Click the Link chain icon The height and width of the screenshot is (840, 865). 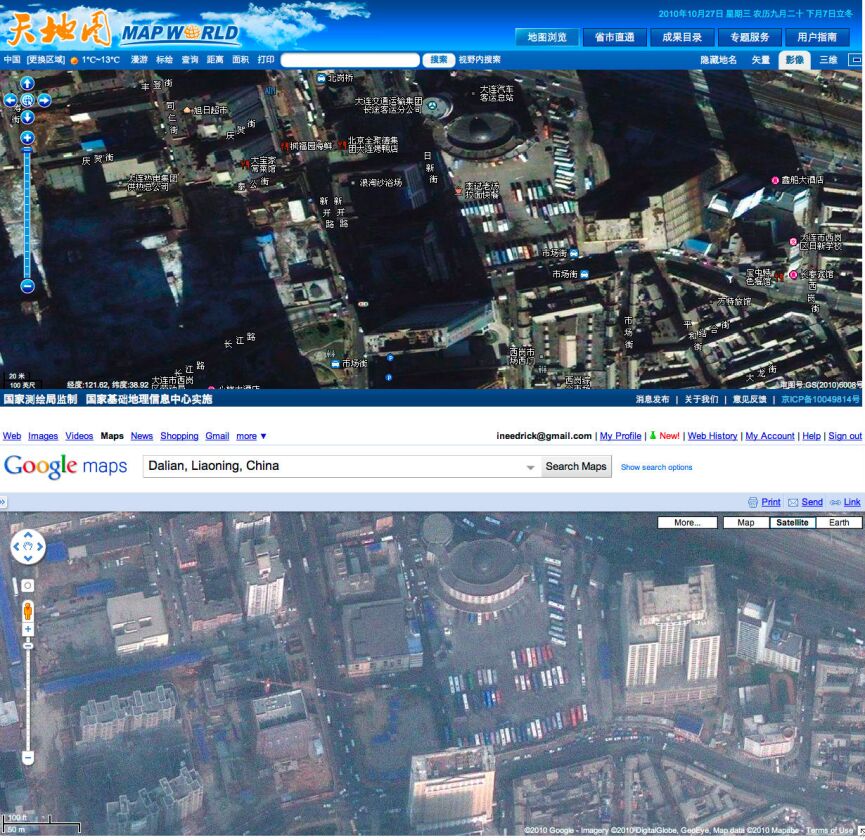[835, 502]
